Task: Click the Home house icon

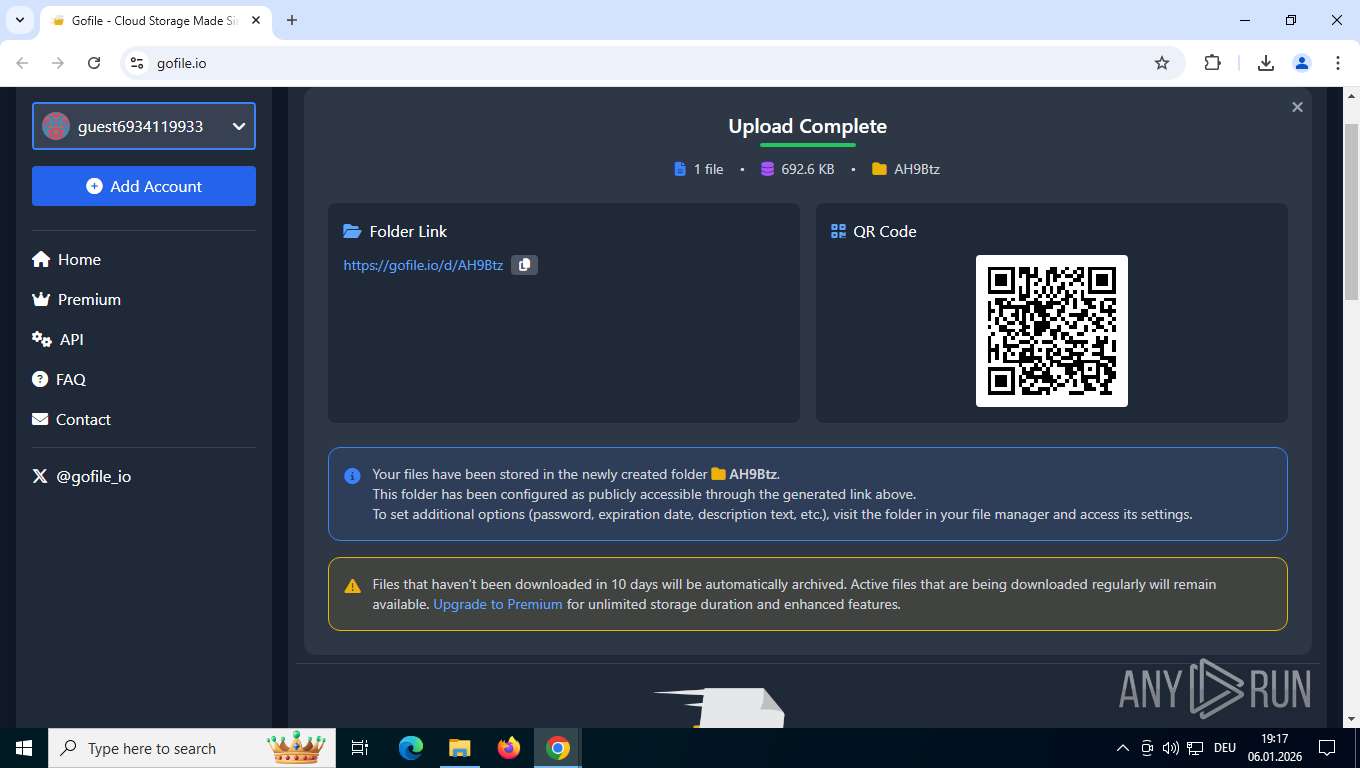Action: [x=41, y=259]
